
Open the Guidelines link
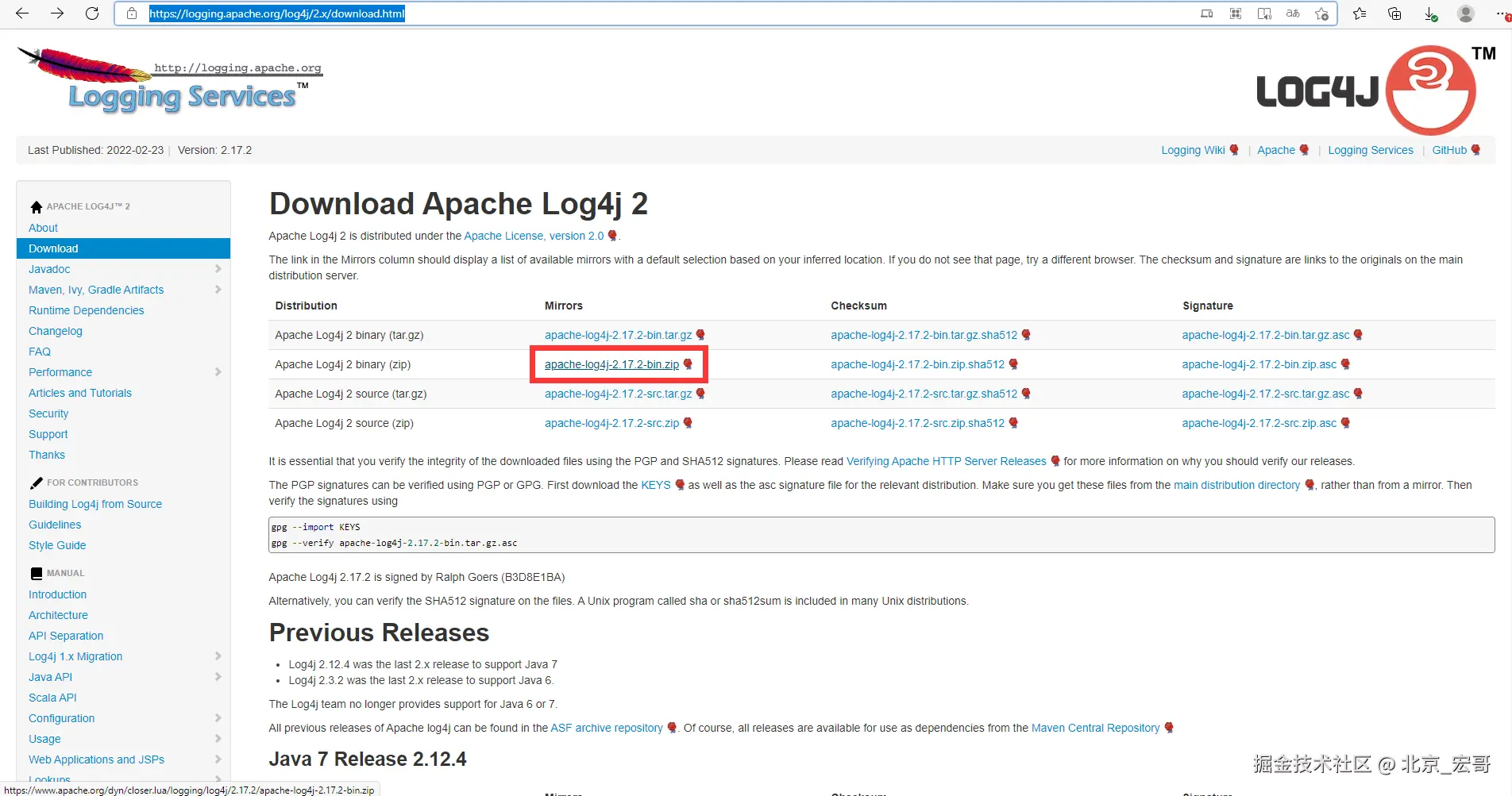point(55,525)
